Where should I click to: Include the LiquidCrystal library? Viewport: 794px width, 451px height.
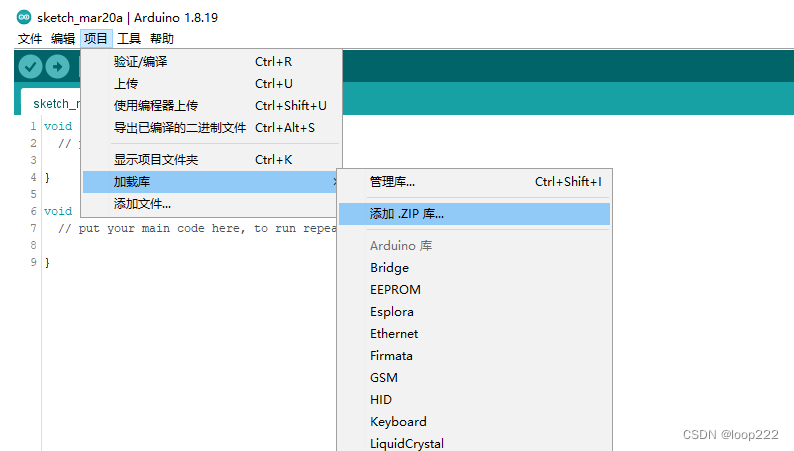474,443
